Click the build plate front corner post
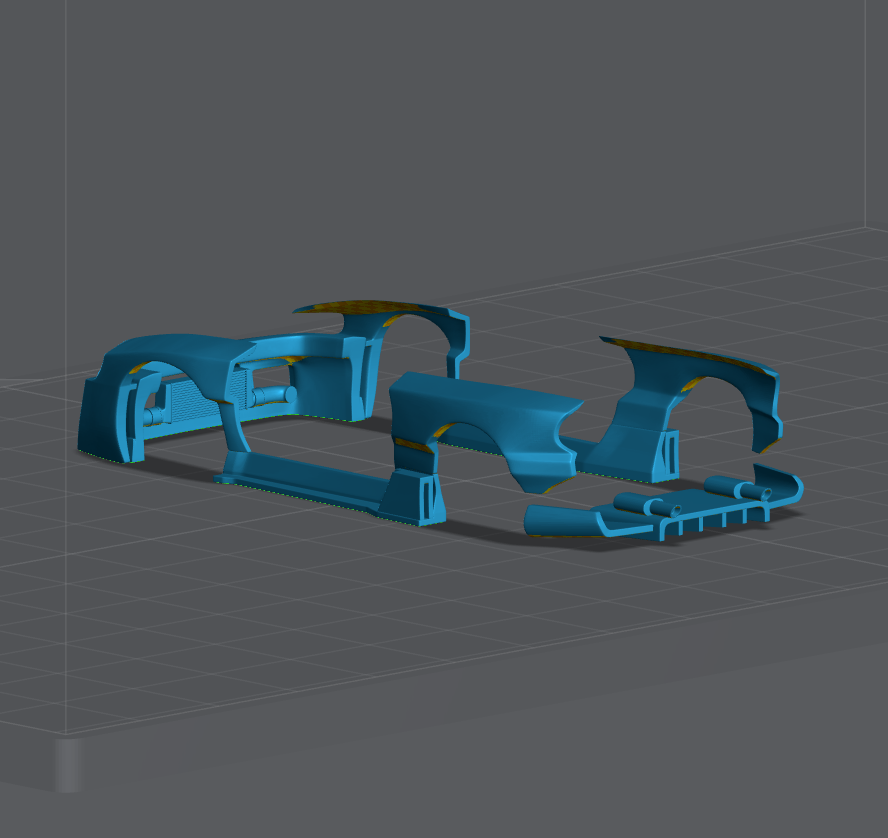Image resolution: width=888 pixels, height=838 pixels. [67, 765]
